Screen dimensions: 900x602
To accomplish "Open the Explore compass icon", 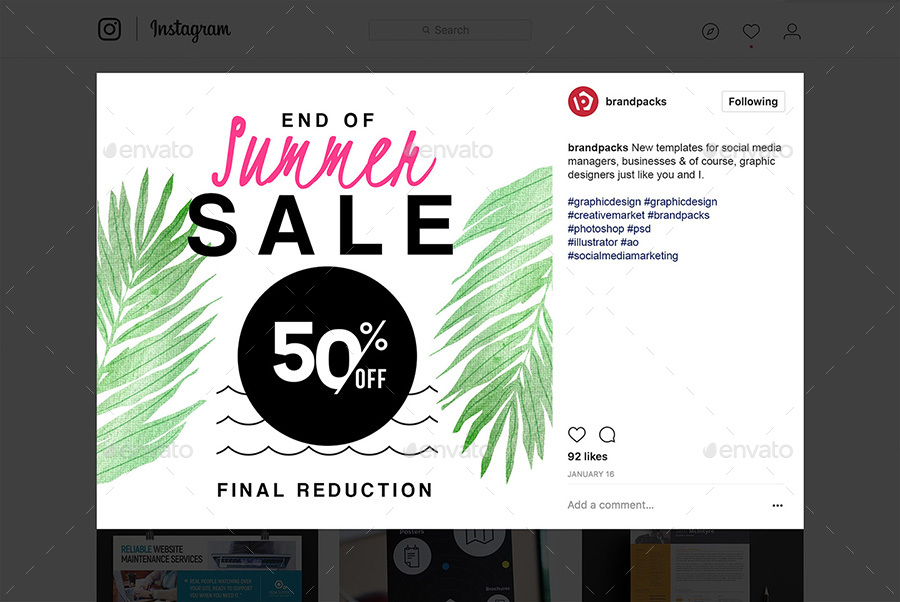I will [710, 31].
